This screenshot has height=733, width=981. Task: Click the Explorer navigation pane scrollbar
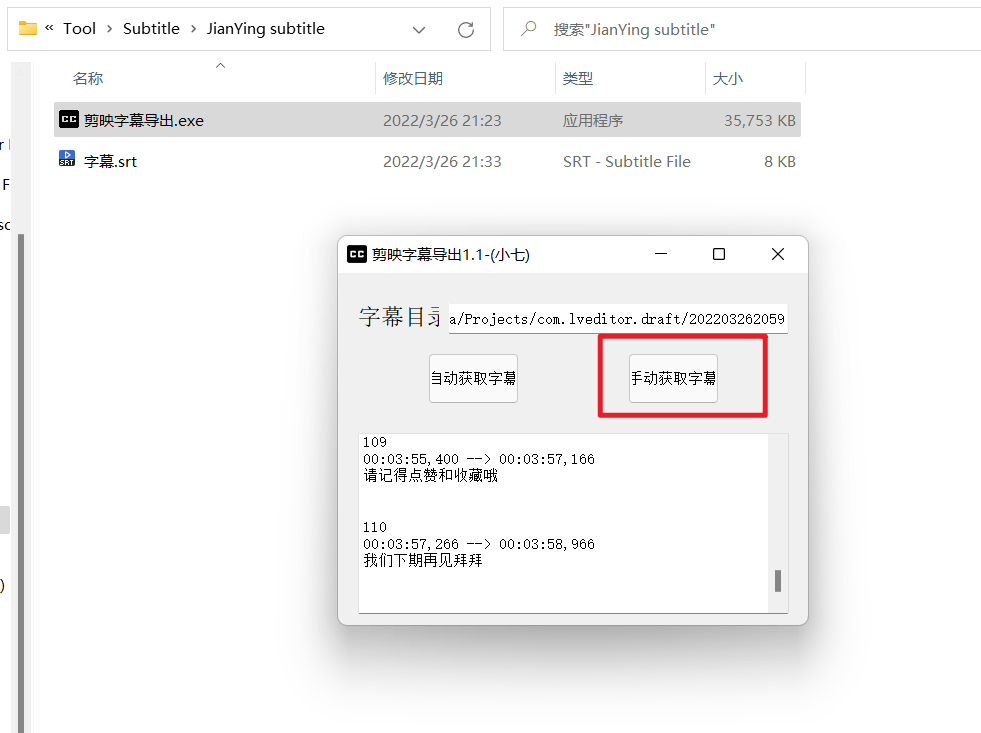coord(21,482)
